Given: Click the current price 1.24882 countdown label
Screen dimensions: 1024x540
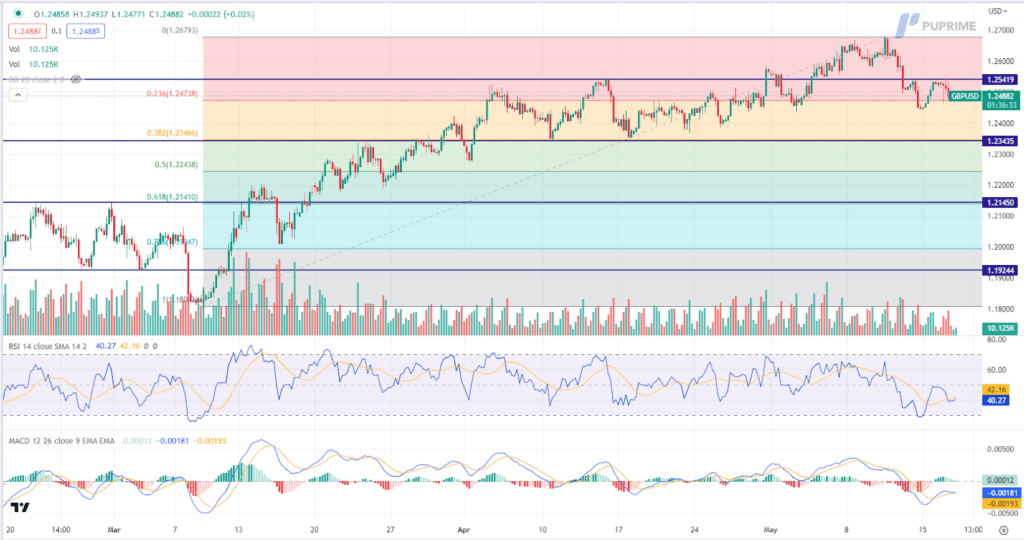Looking at the screenshot, I should tap(1000, 100).
